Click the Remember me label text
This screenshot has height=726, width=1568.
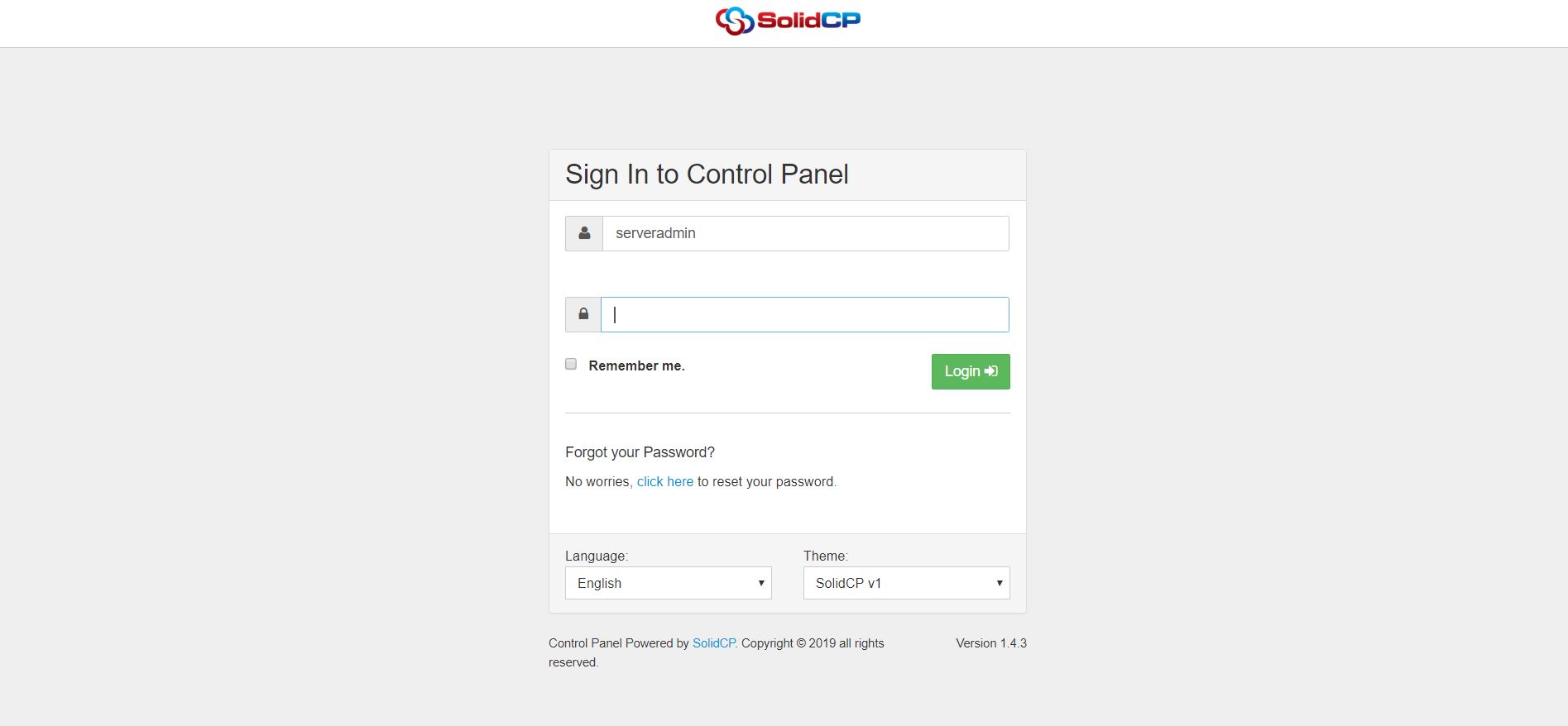636,365
